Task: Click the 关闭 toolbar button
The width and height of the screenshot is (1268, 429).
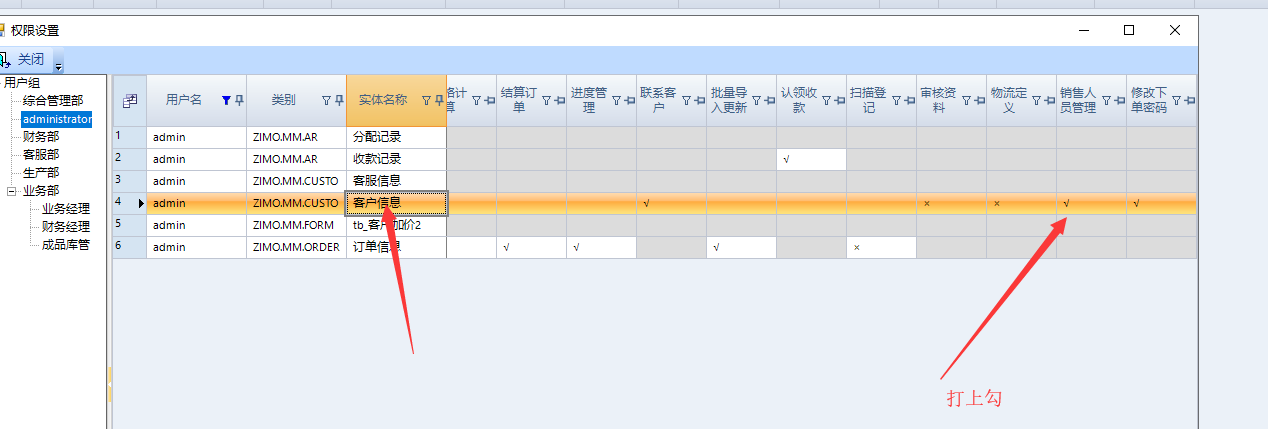Action: click(x=23, y=59)
